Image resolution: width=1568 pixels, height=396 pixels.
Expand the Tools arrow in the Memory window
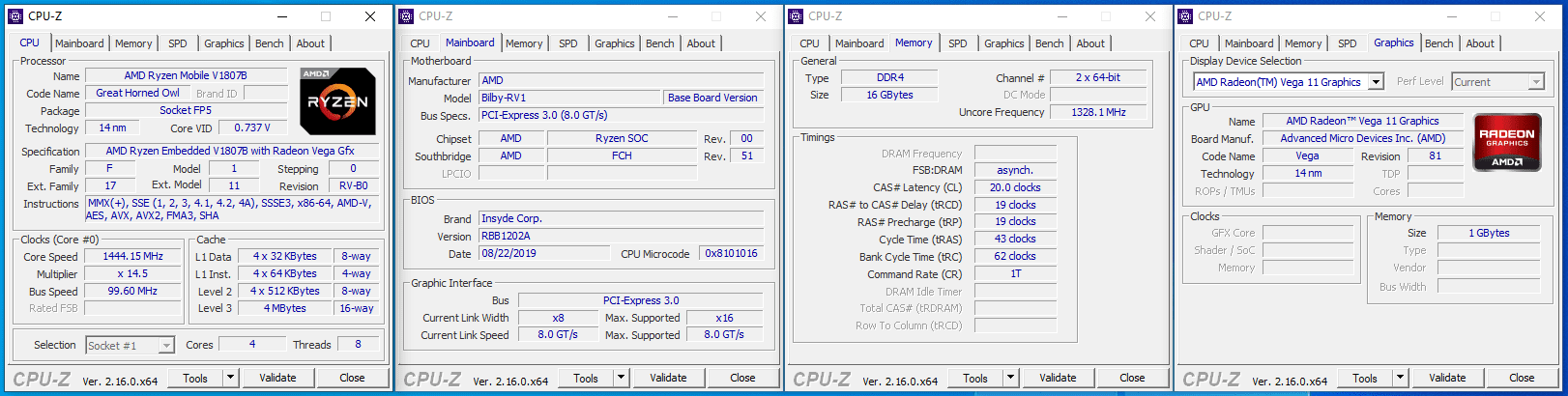tap(1011, 378)
